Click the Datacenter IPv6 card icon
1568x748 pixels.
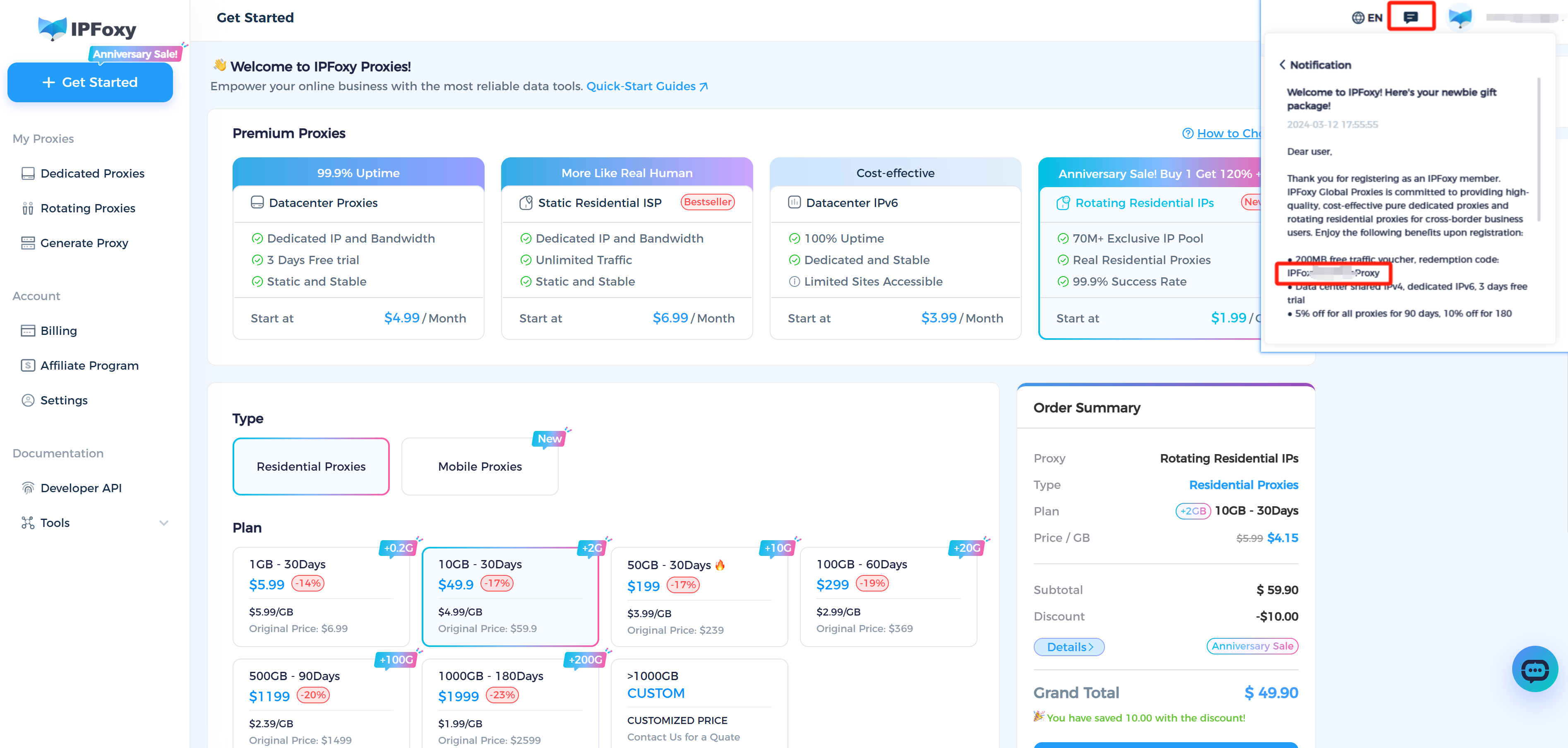click(x=795, y=202)
